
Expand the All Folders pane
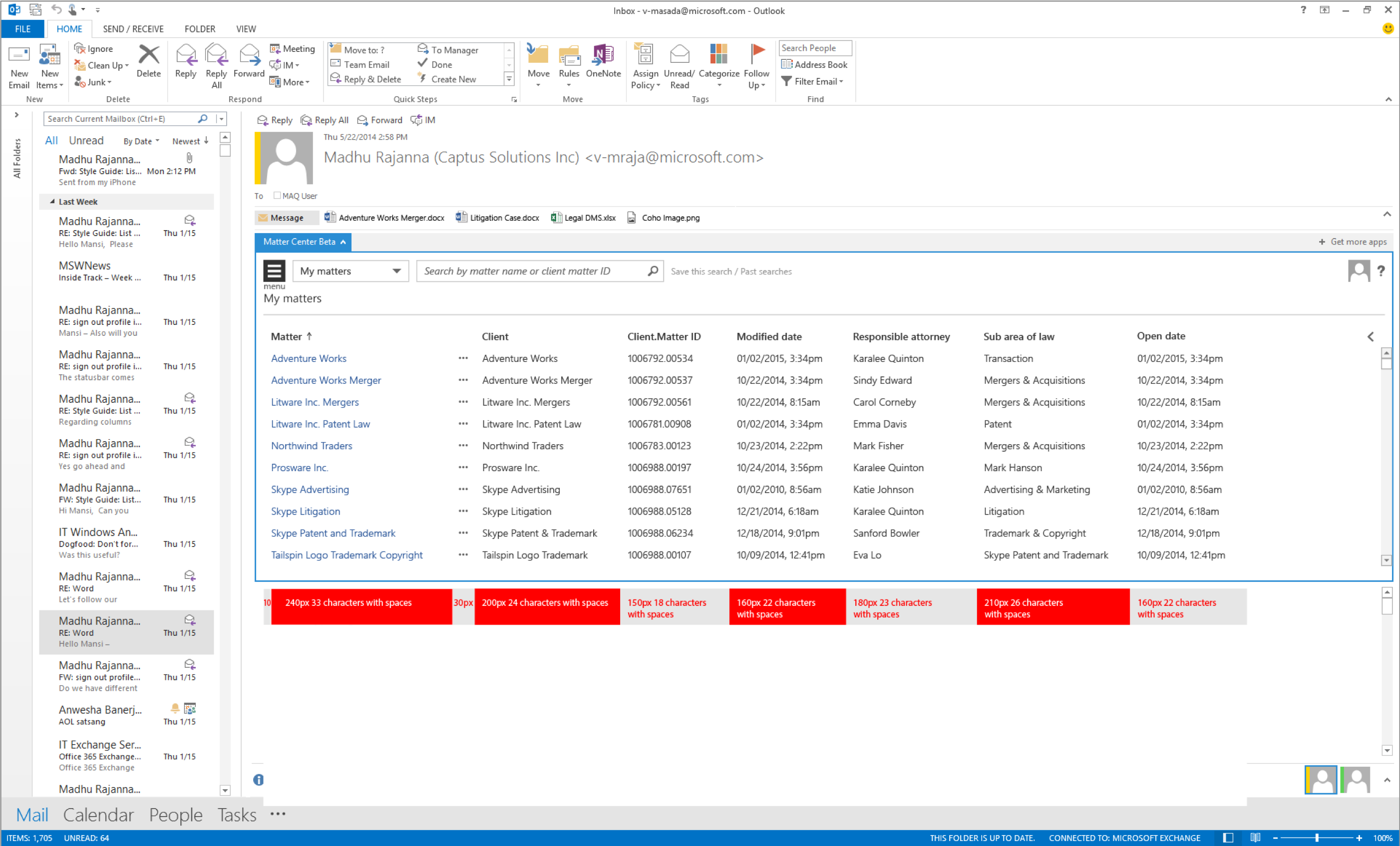click(16, 115)
